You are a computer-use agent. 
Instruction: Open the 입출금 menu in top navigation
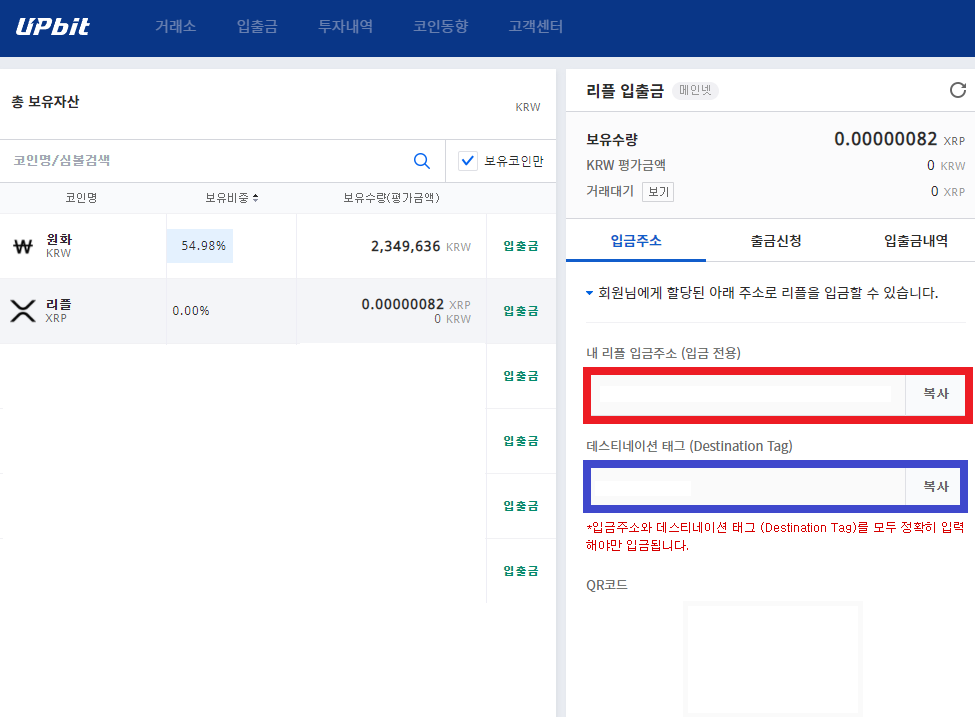click(x=257, y=26)
